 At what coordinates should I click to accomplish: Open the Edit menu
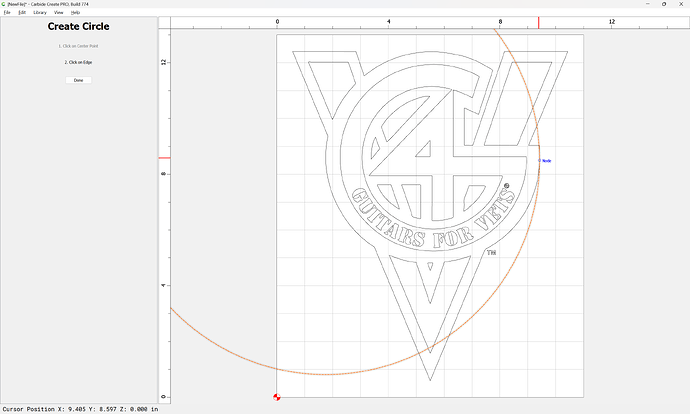coord(22,12)
